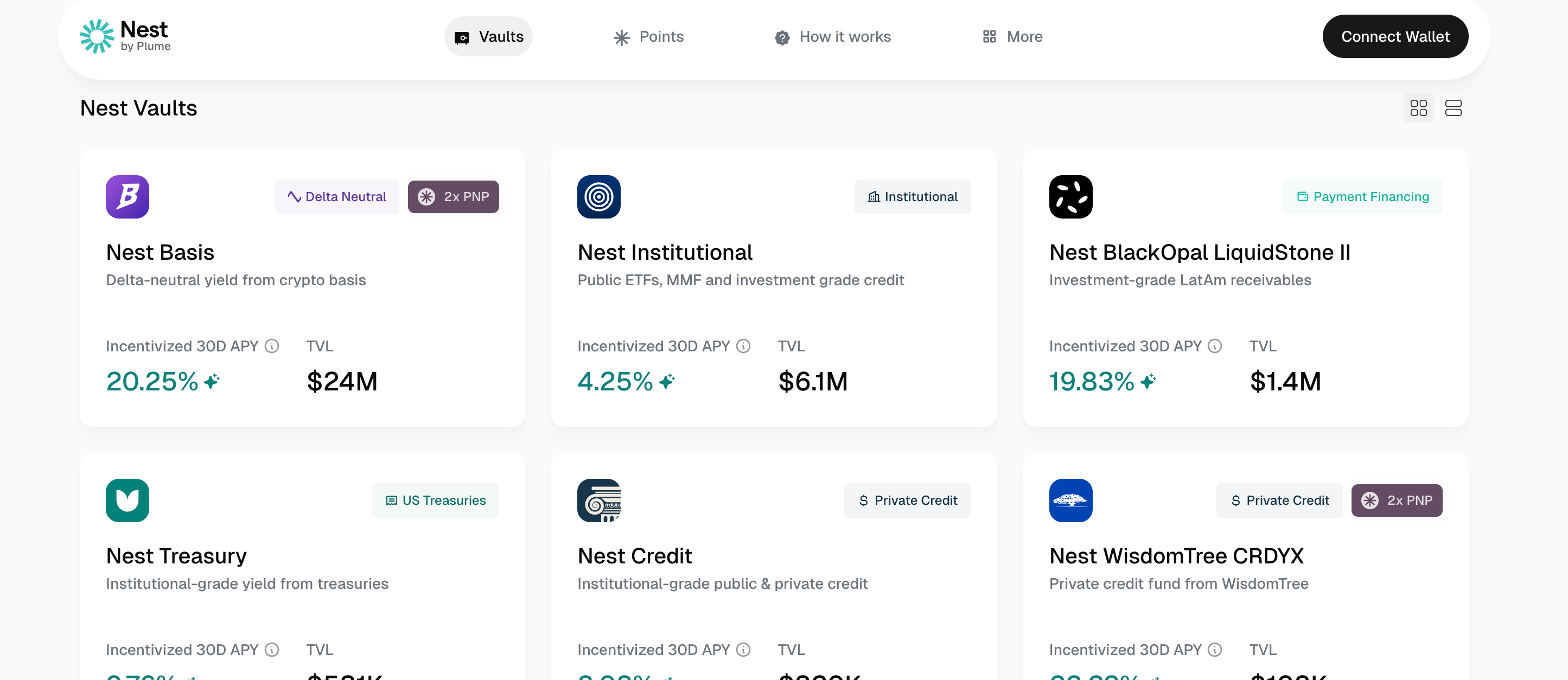Open the Nest Treasury vault title

pos(176,555)
